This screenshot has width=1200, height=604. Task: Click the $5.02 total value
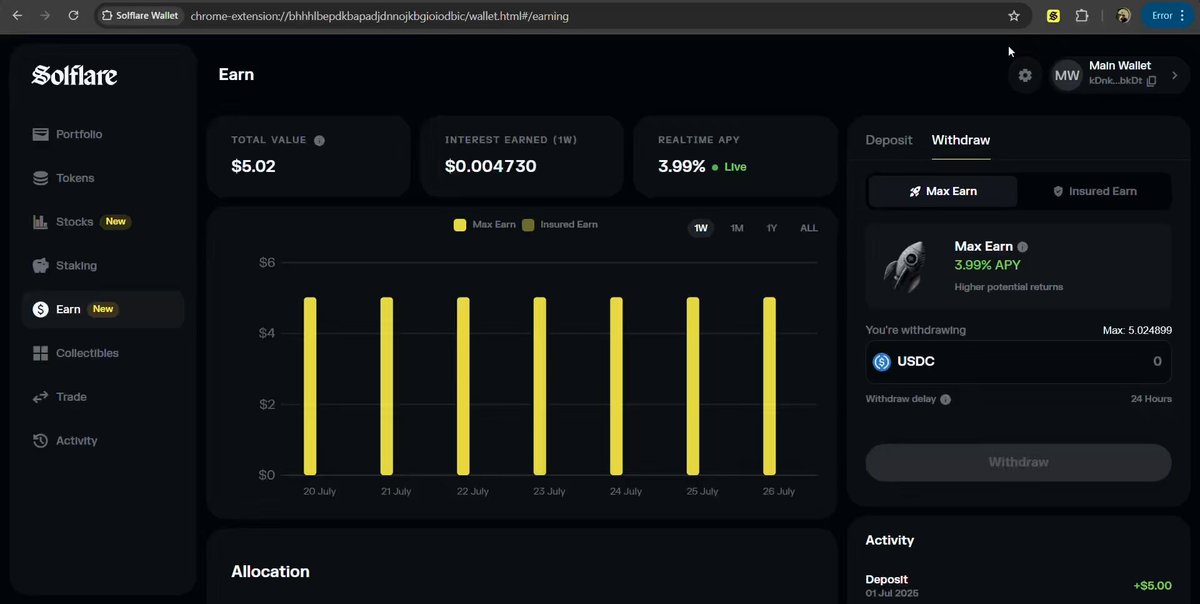coord(253,166)
